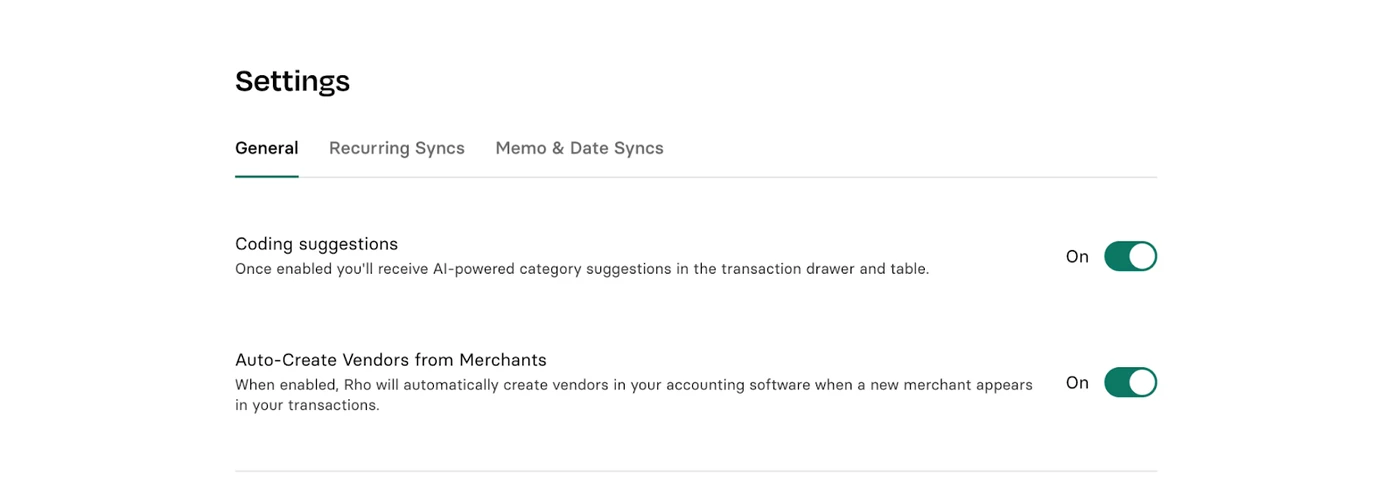Image resolution: width=1400 pixels, height=501 pixels.
Task: Click the Settings page heading
Action: [292, 81]
